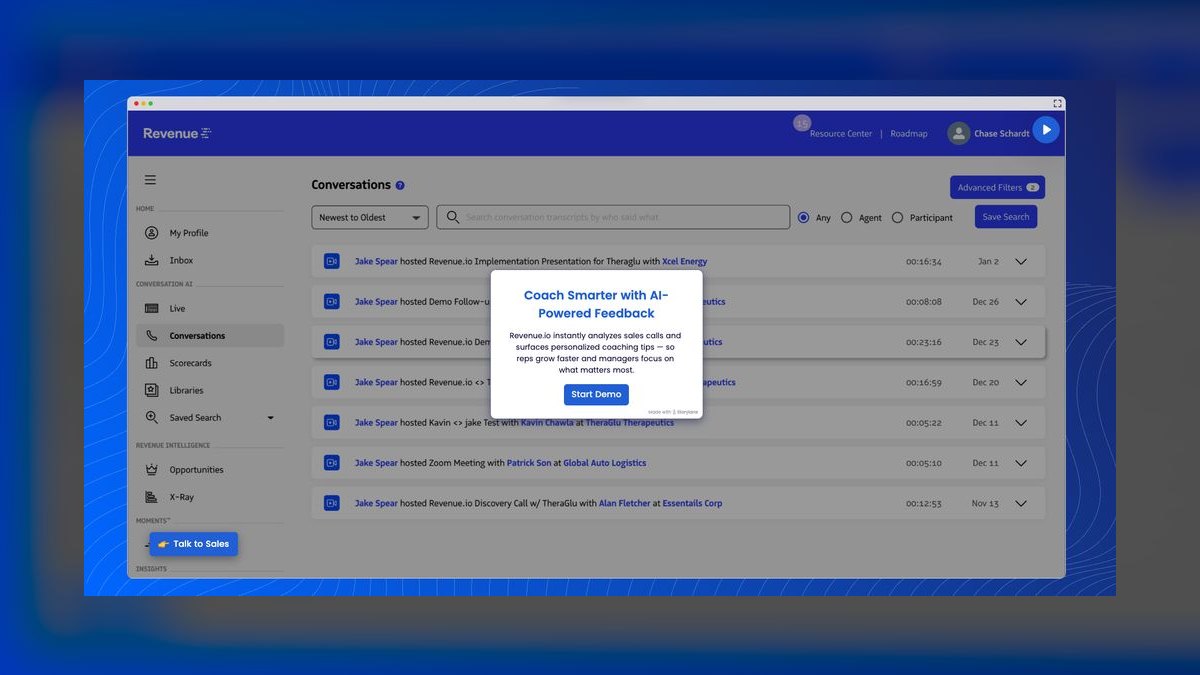Click the search conversation transcripts field
Viewport: 1200px width, 675px height.
(613, 217)
